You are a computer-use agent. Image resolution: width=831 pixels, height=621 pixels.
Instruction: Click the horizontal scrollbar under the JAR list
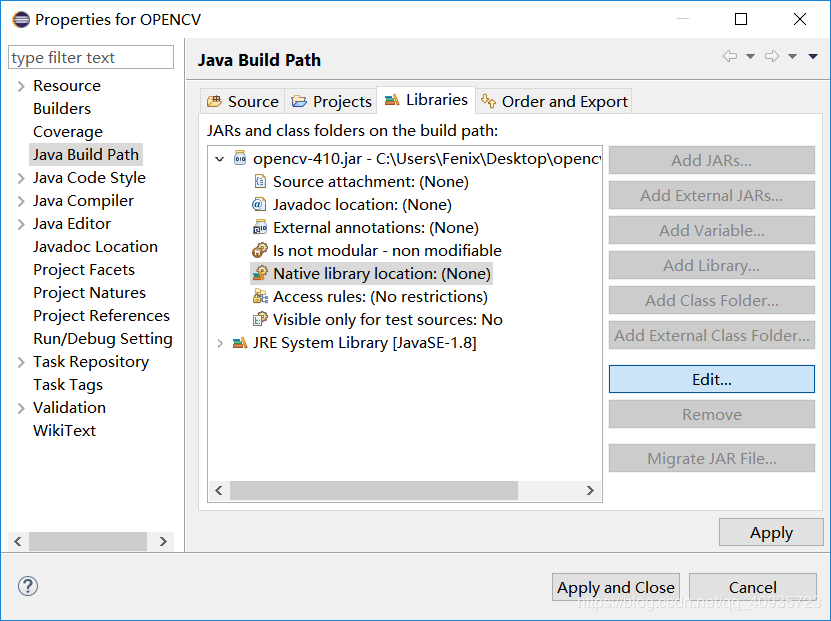(374, 491)
